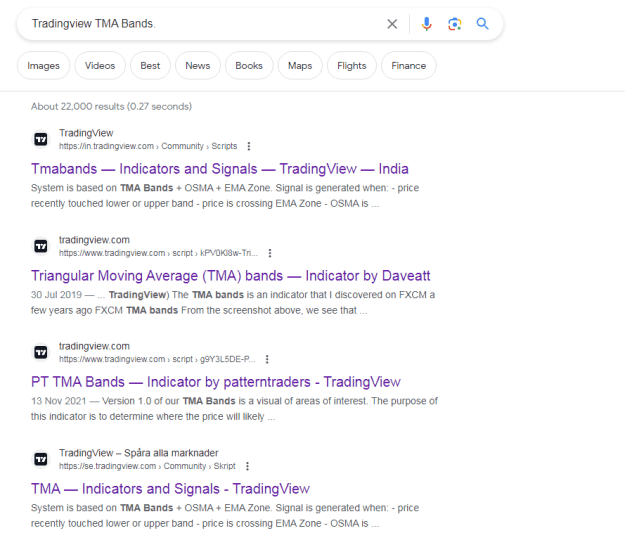Viewport: 625px width, 552px height.
Task: Open three-dot menu beside kPV0Kl8w-Tri URL
Action: (x=270, y=253)
